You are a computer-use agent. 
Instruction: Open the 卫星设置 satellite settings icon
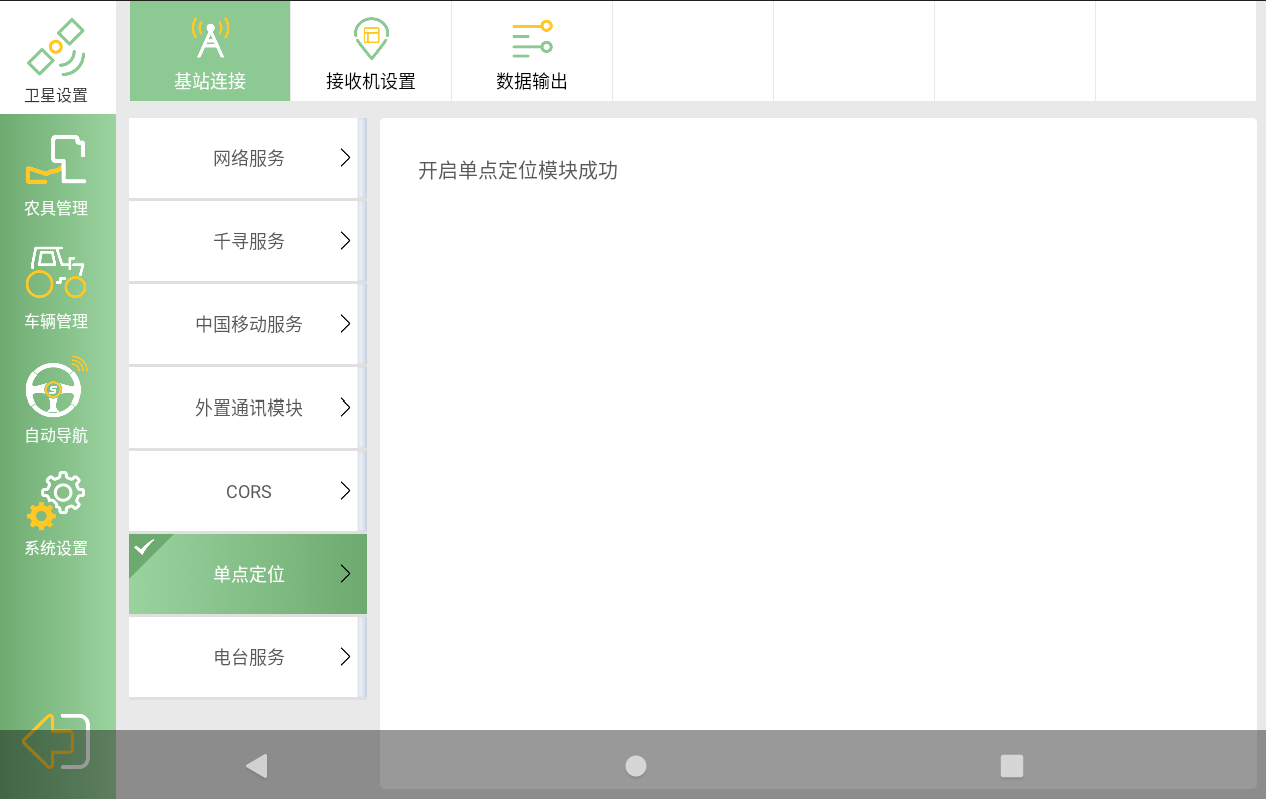coord(56,50)
